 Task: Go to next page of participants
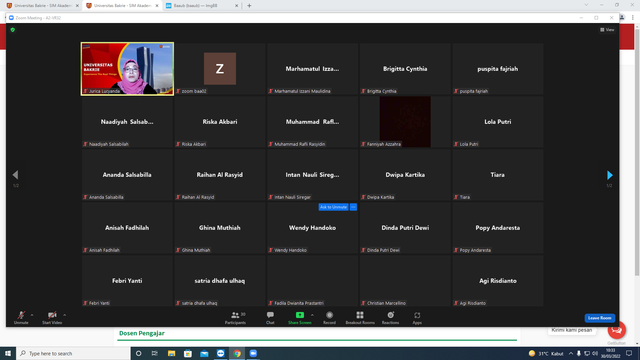tap(609, 175)
